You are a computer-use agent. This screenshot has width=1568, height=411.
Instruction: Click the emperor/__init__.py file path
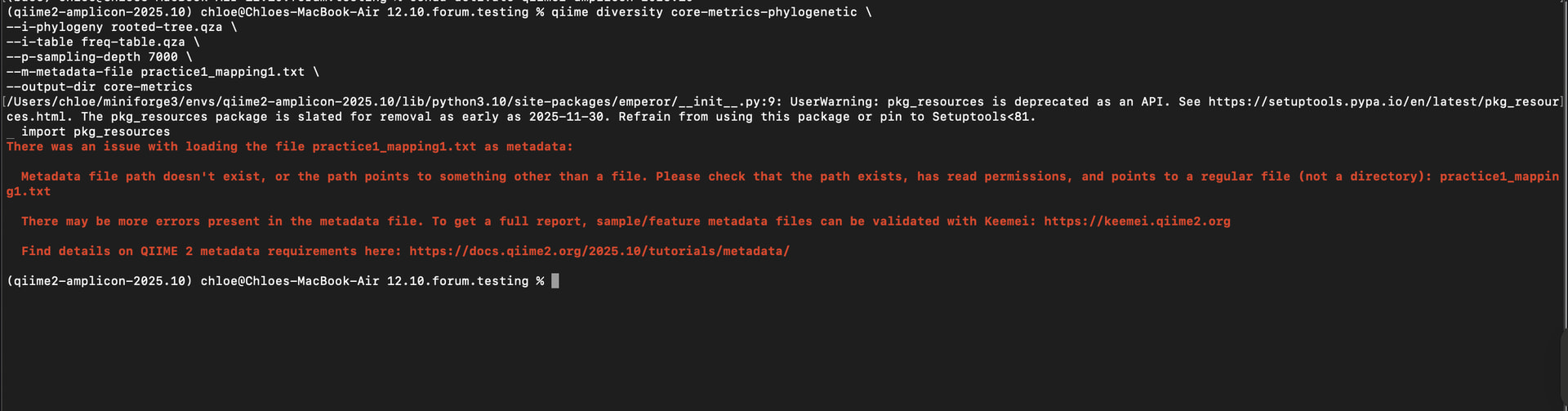pyautogui.click(x=392, y=102)
